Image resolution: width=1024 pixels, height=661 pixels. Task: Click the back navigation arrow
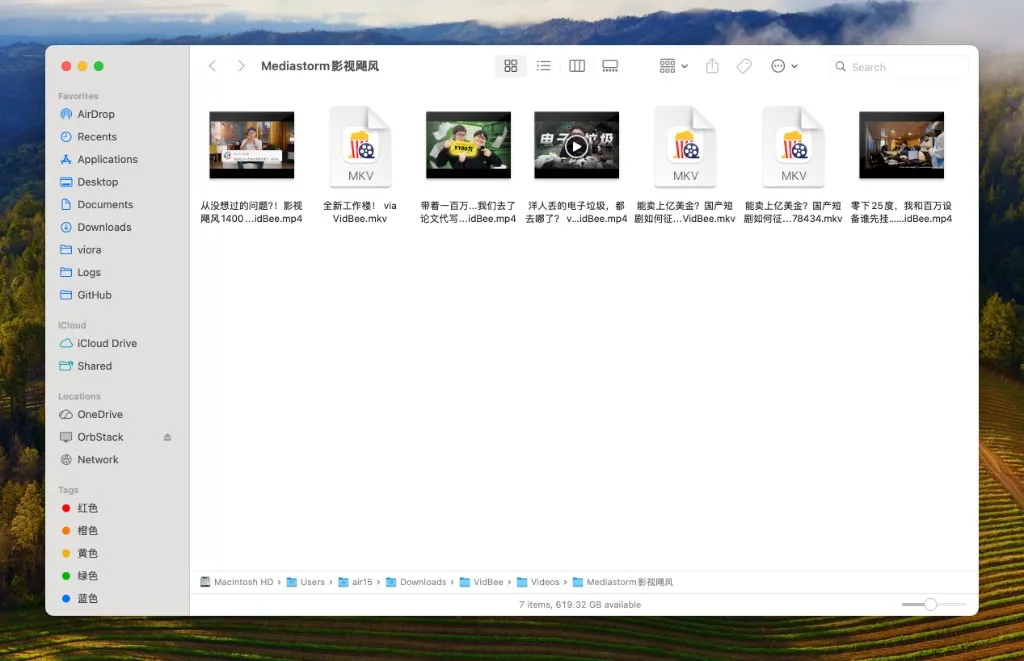tap(212, 66)
